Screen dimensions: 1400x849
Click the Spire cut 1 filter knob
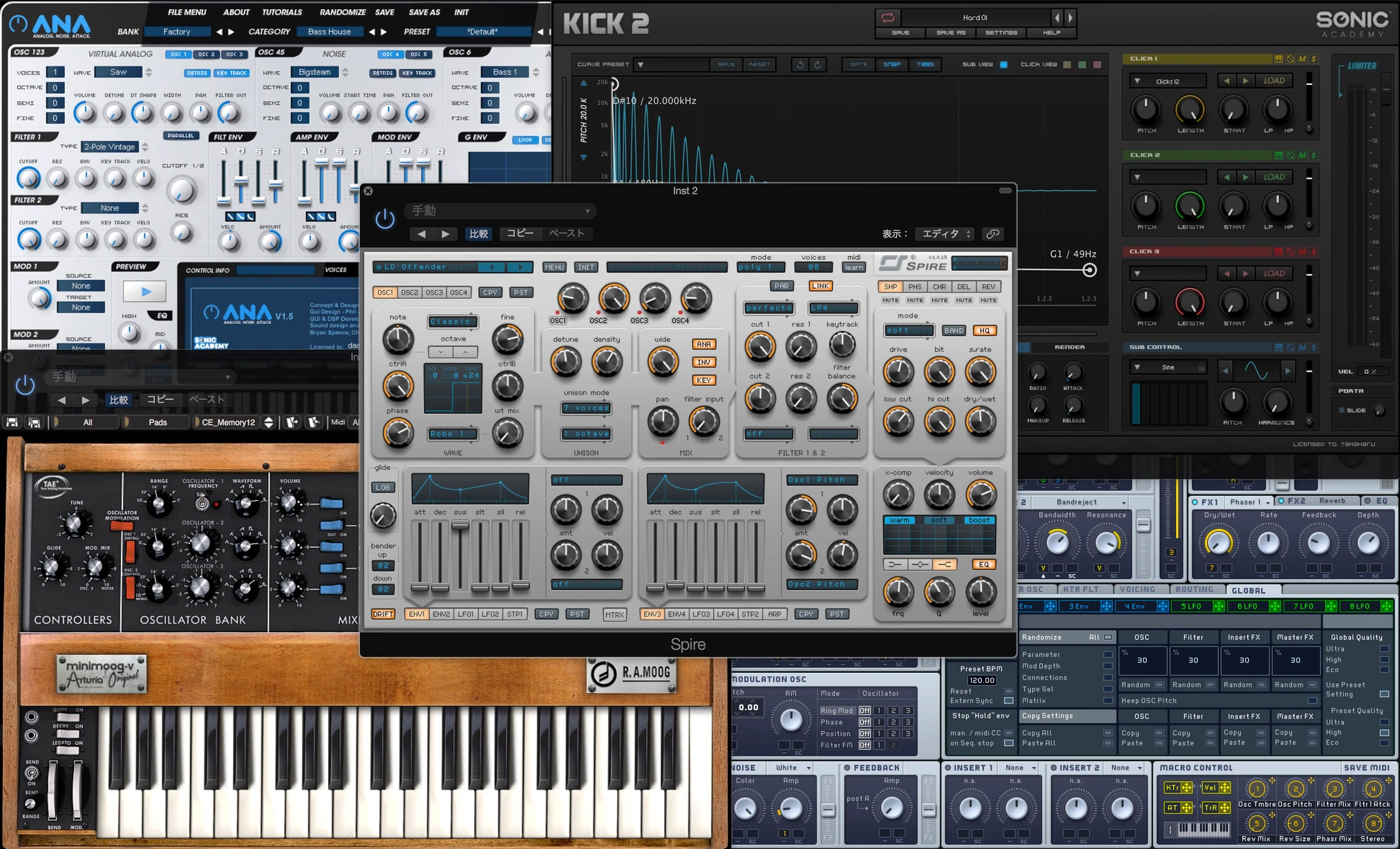759,346
